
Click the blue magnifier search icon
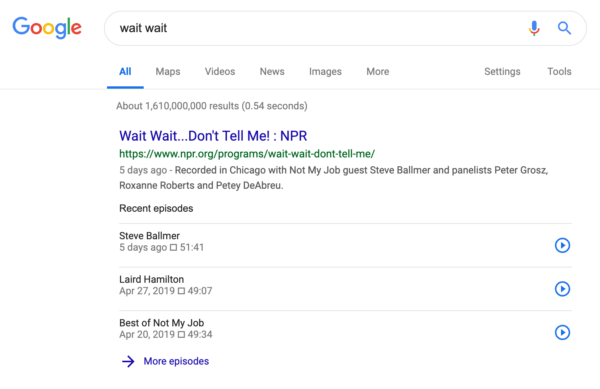(x=564, y=28)
